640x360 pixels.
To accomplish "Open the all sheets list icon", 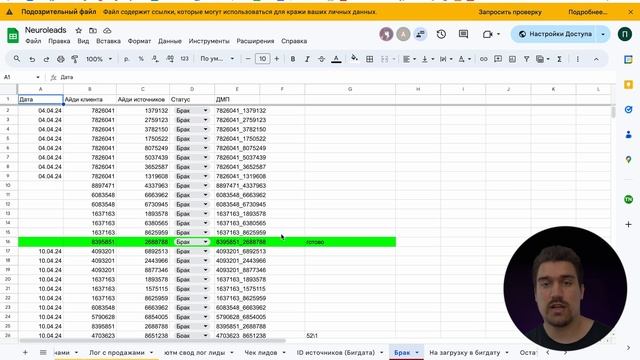I will pos(43,352).
